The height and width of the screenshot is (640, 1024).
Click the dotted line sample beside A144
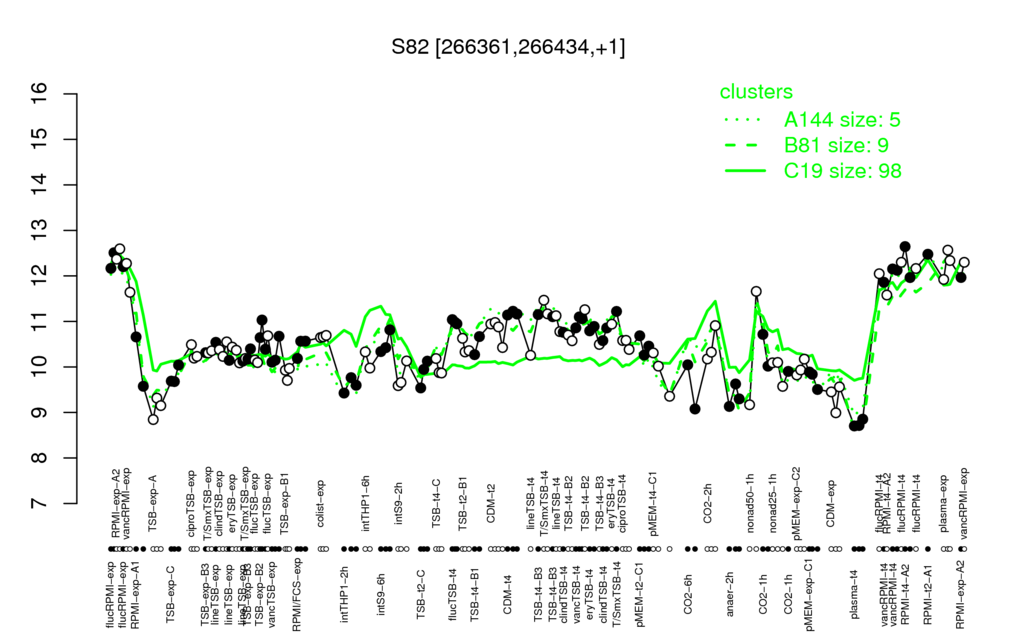745,120
